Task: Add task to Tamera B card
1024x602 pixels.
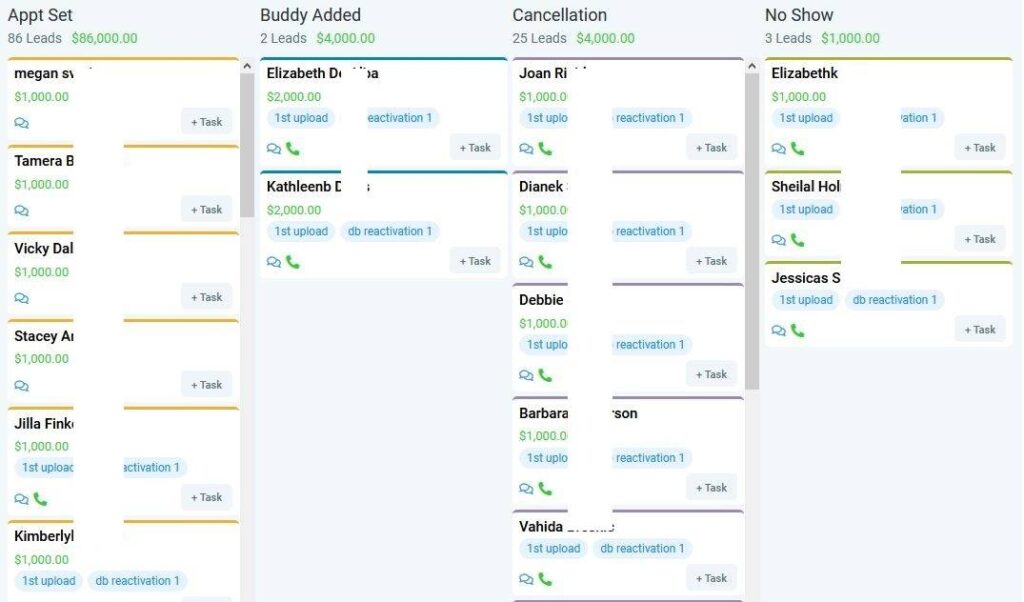Action: (x=206, y=210)
